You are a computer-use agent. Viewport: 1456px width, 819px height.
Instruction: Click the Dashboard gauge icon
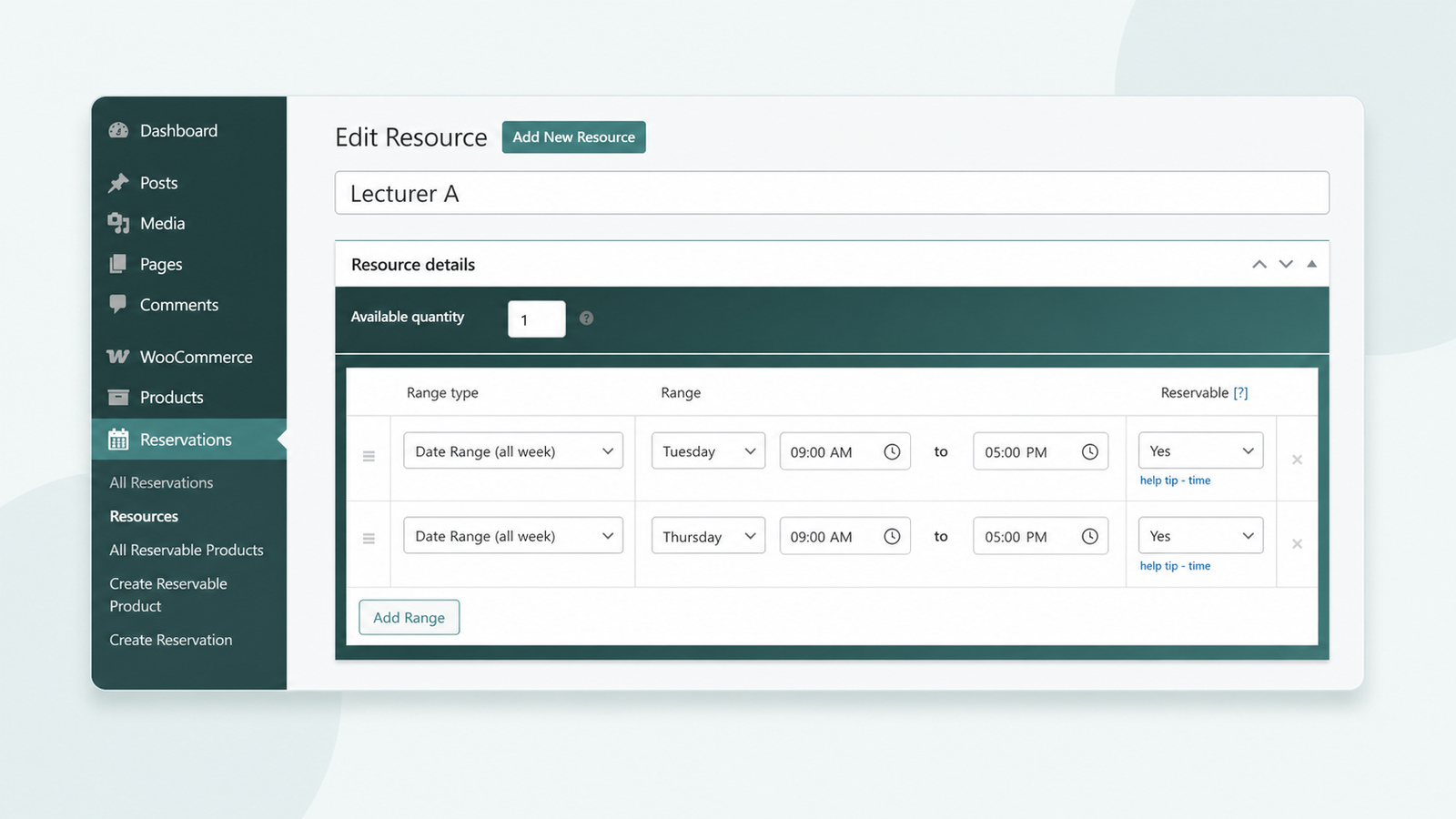[x=118, y=130]
